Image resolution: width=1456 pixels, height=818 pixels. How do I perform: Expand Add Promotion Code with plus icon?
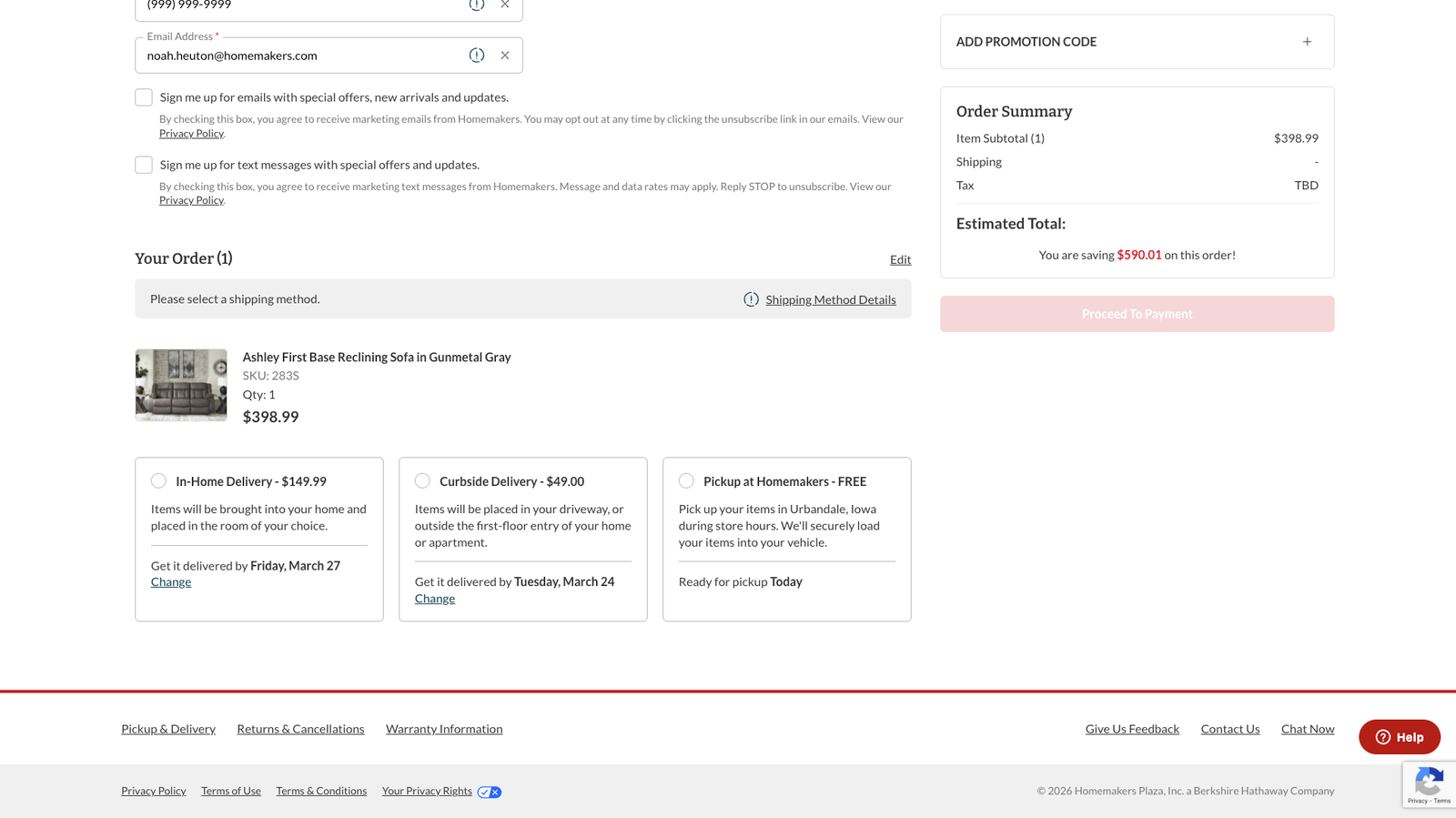point(1307,42)
